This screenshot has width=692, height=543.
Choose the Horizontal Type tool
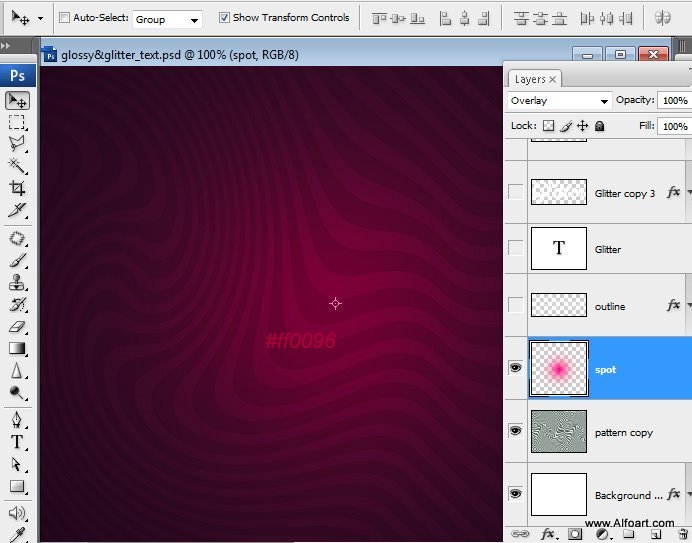pyautogui.click(x=17, y=442)
